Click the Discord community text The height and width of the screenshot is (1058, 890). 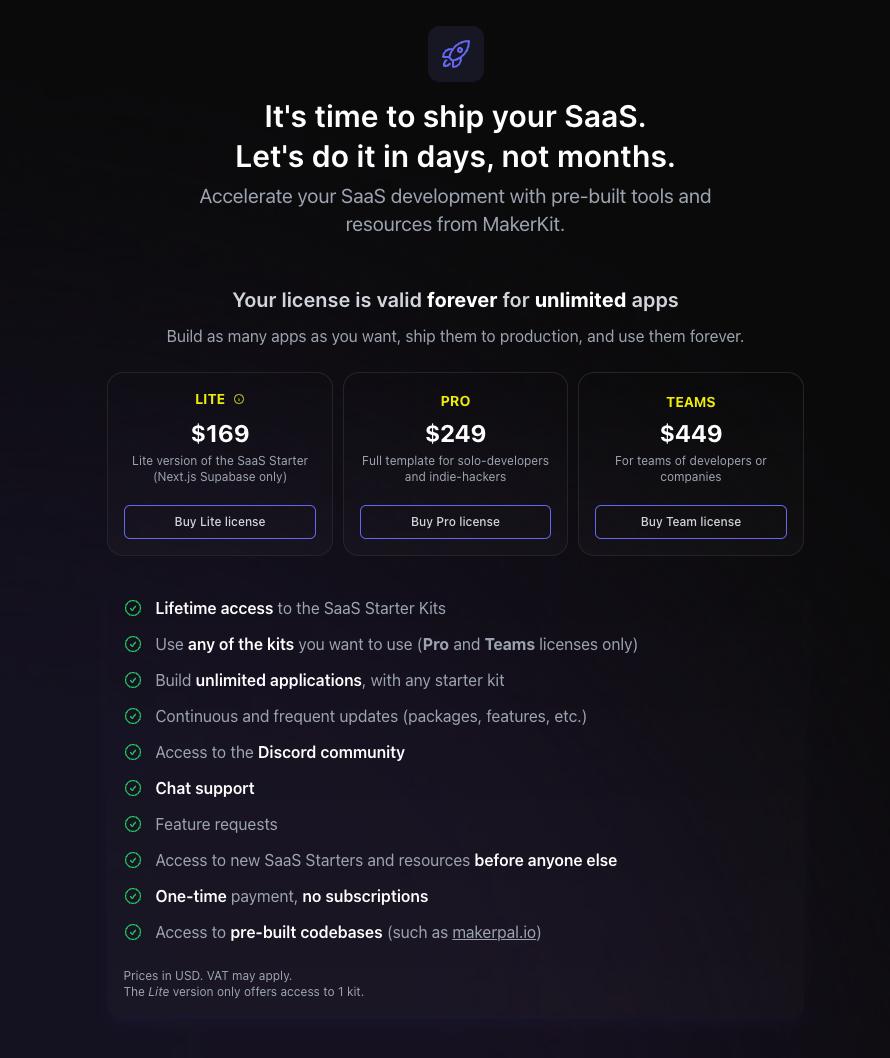pos(331,752)
